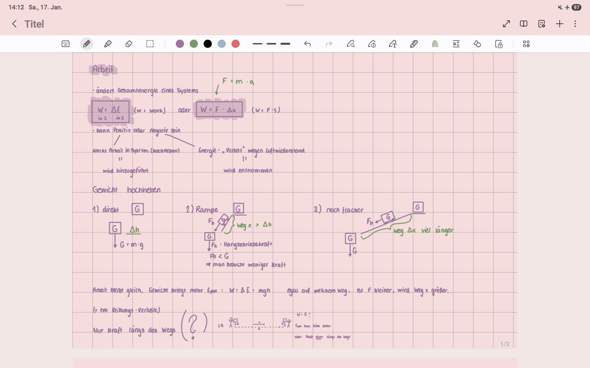The image size is (590, 368).
Task: Add a new page with plus icon
Action: click(x=560, y=24)
